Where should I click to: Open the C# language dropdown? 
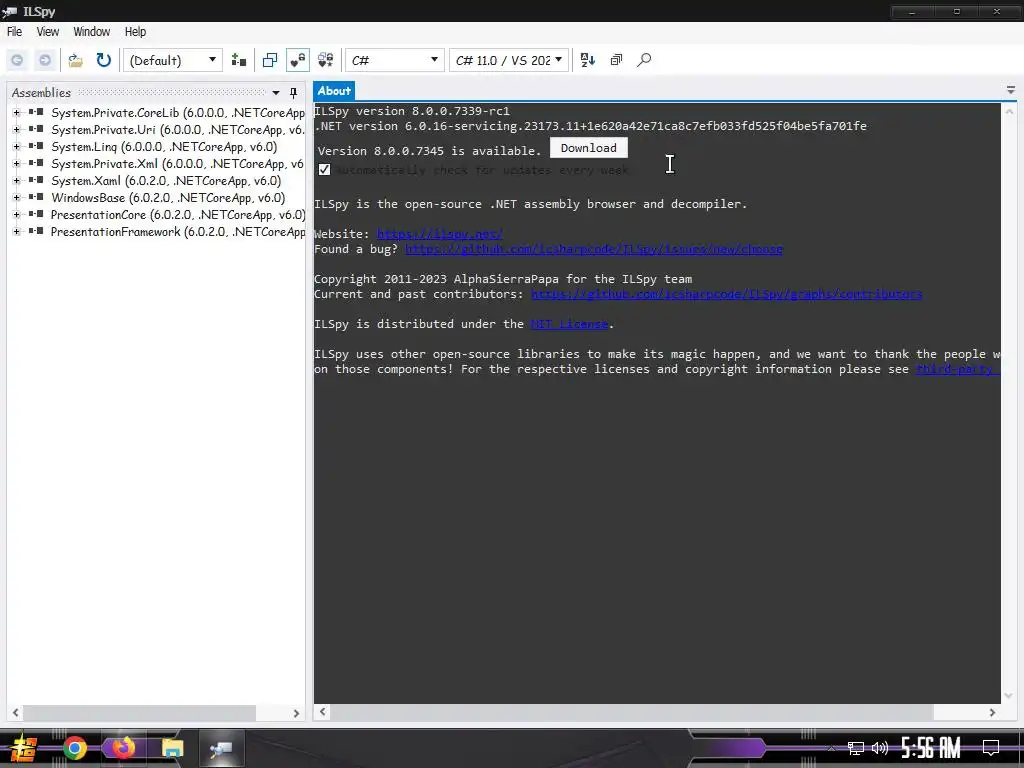394,60
